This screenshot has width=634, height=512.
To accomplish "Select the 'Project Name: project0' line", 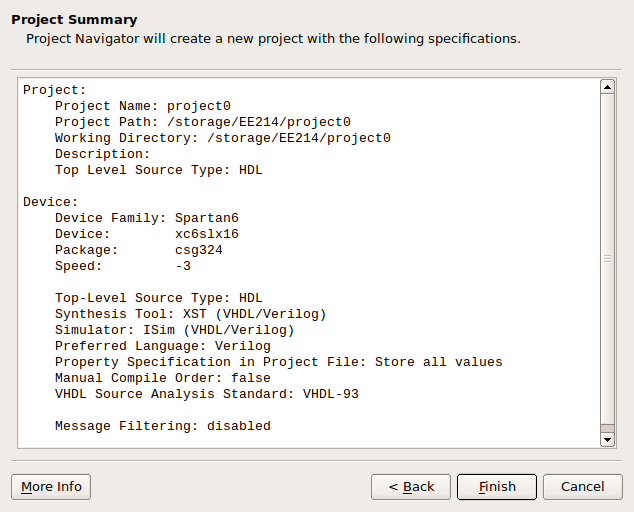I will coord(143,106).
